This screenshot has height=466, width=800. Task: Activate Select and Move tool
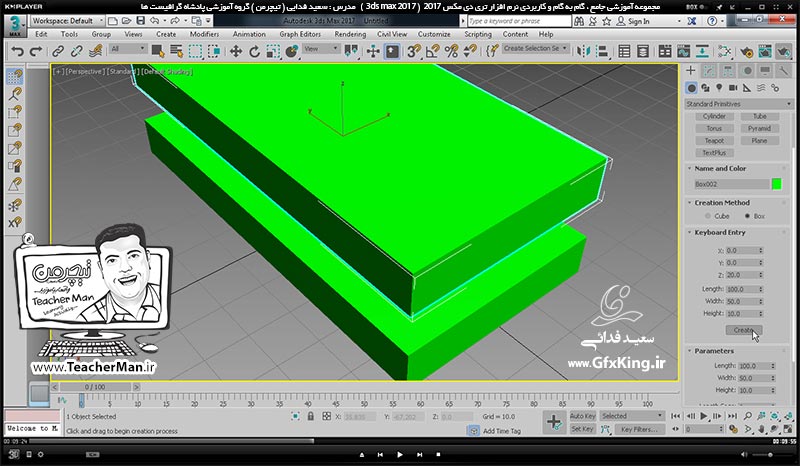[x=236, y=51]
